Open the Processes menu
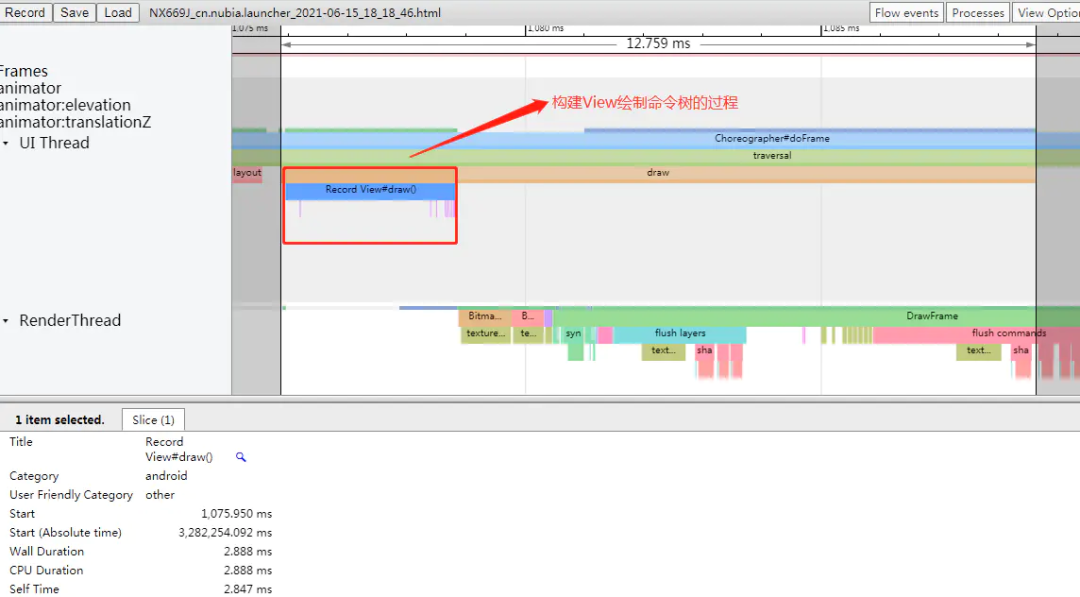Screen dimensions: 1080x597 tap(978, 12)
